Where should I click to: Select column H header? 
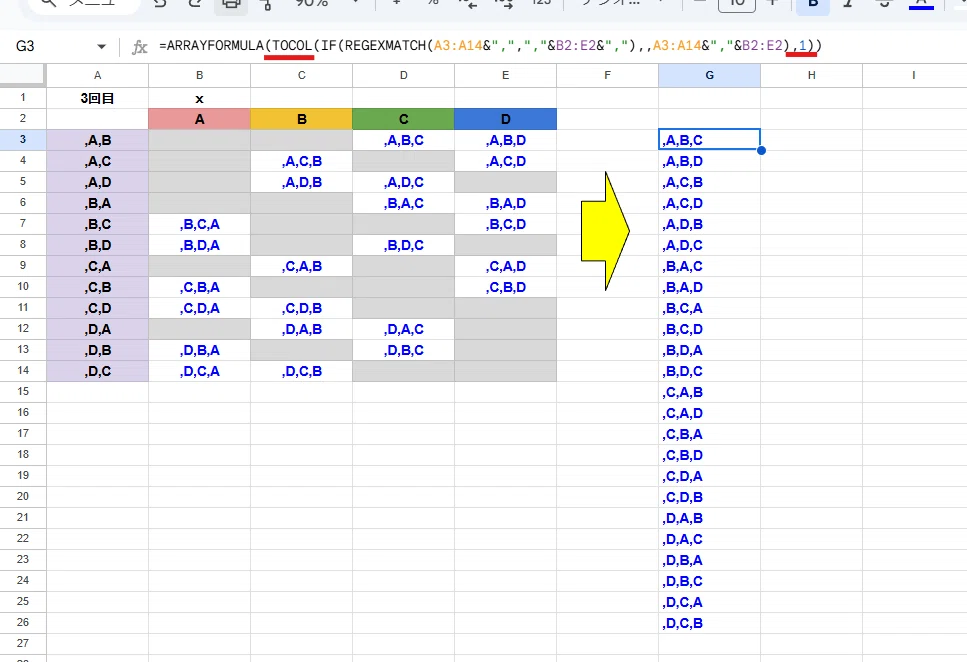812,75
